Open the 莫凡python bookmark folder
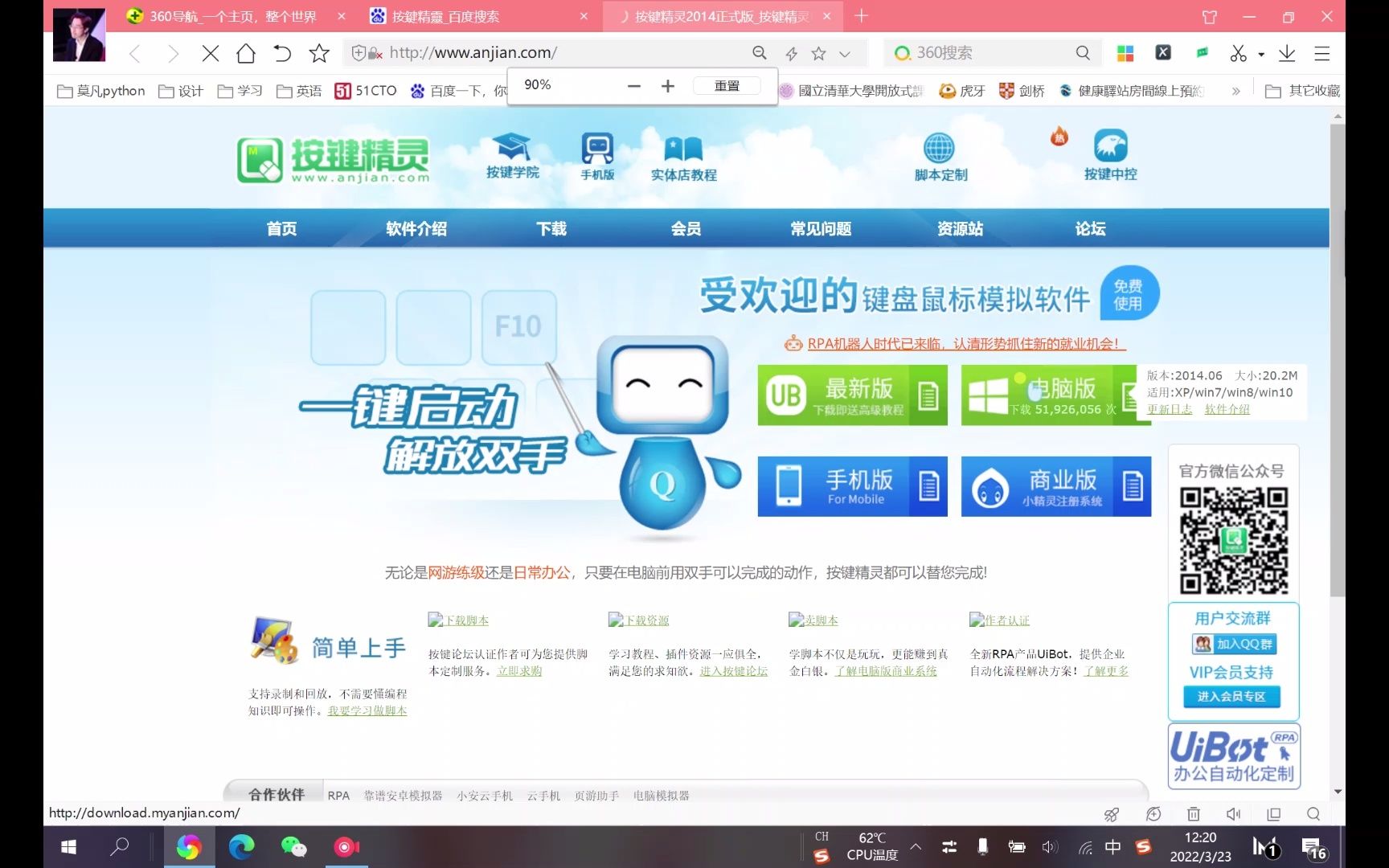The image size is (1389, 868). [101, 91]
